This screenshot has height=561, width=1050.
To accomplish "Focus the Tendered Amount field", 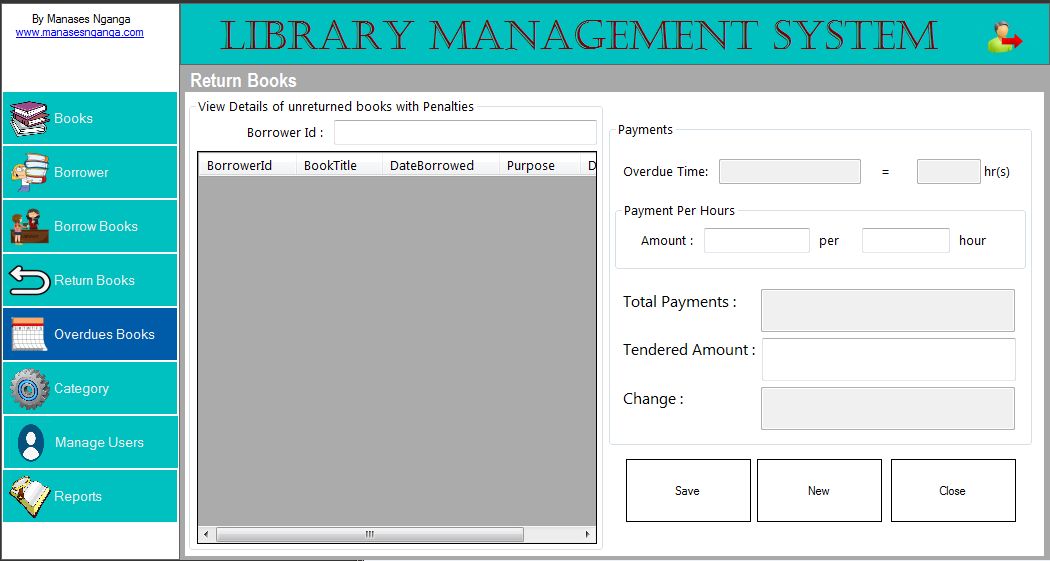I will click(889, 359).
